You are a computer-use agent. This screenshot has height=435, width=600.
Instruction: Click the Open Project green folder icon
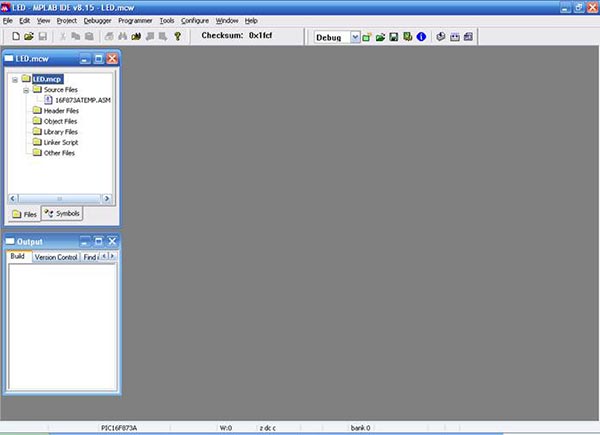(380, 37)
